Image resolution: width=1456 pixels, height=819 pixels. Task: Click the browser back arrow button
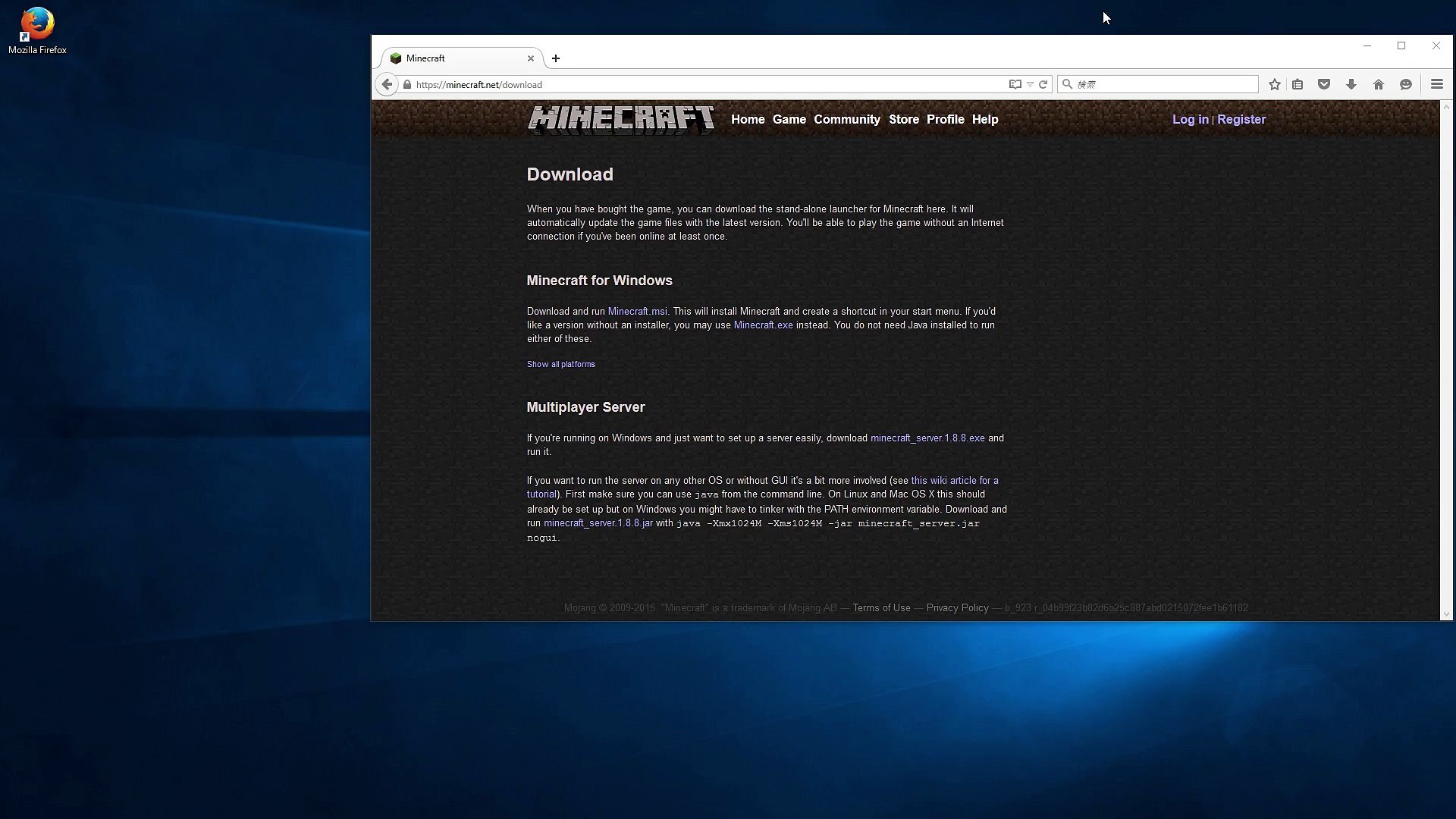pos(387,84)
